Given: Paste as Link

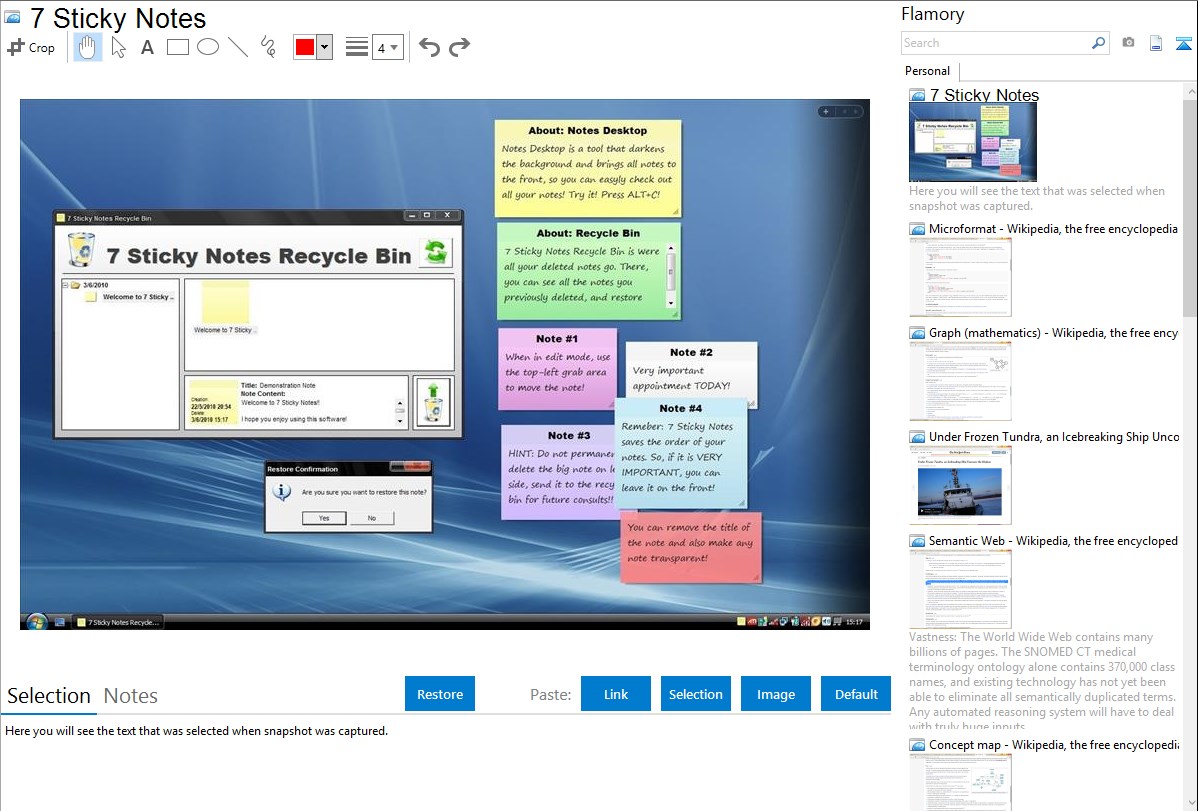Looking at the screenshot, I should [x=616, y=694].
